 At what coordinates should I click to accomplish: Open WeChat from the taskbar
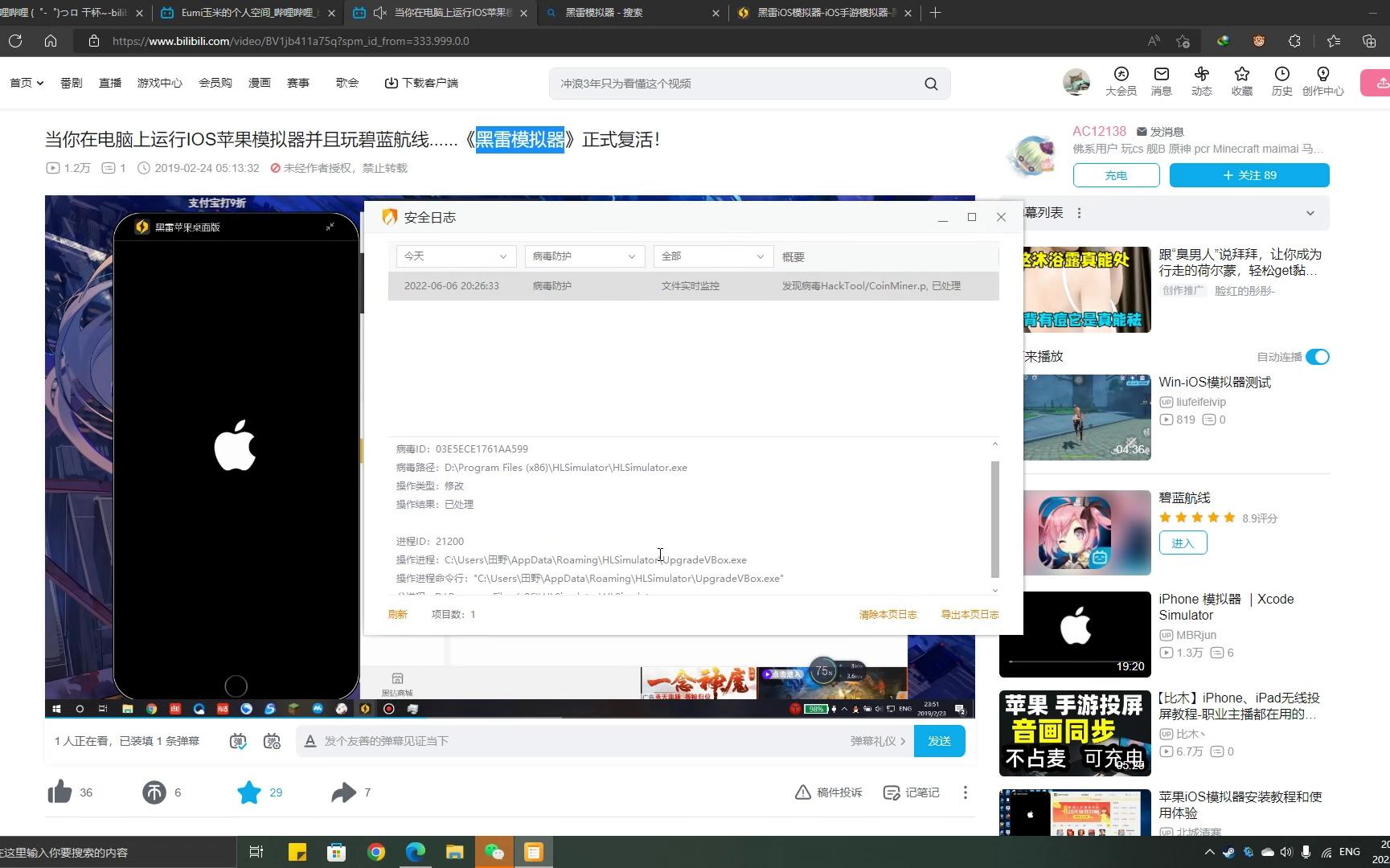click(x=494, y=852)
